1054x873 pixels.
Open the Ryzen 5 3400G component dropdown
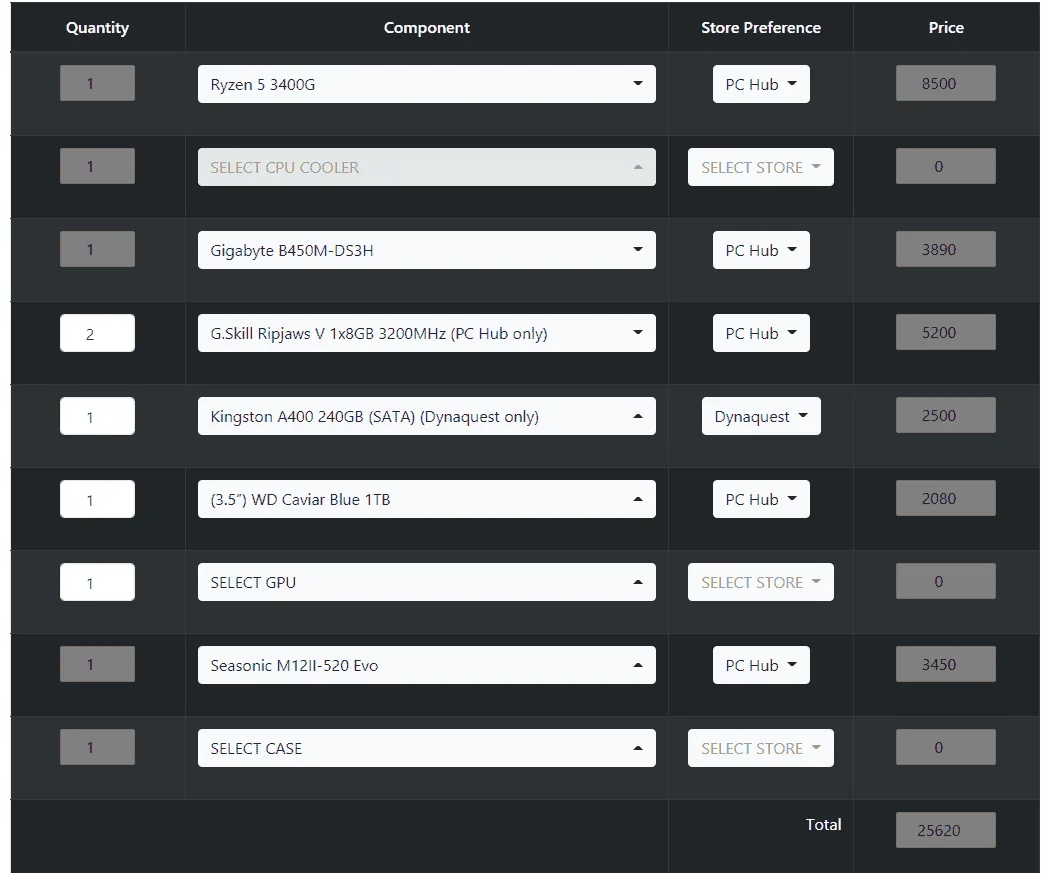[426, 84]
